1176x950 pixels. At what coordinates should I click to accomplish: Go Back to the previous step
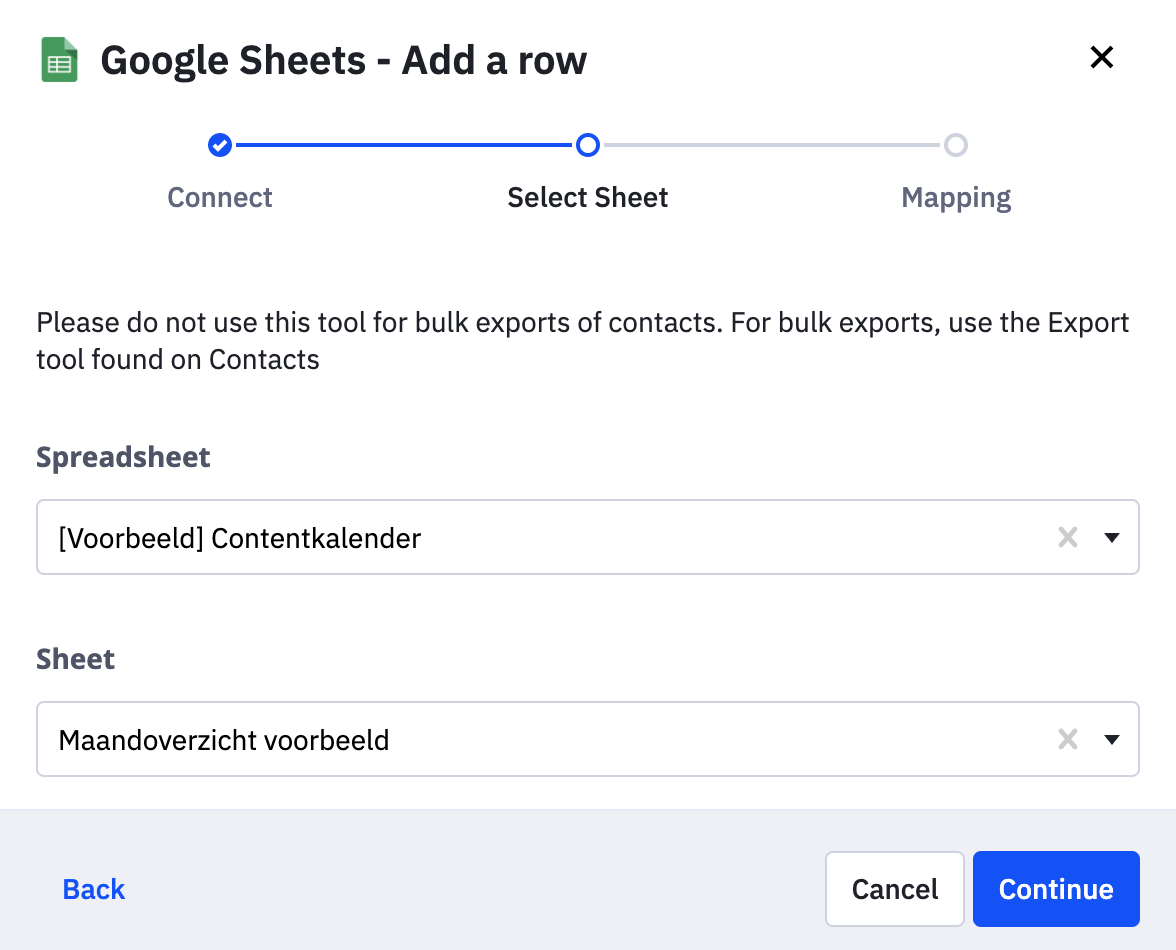pyautogui.click(x=94, y=889)
